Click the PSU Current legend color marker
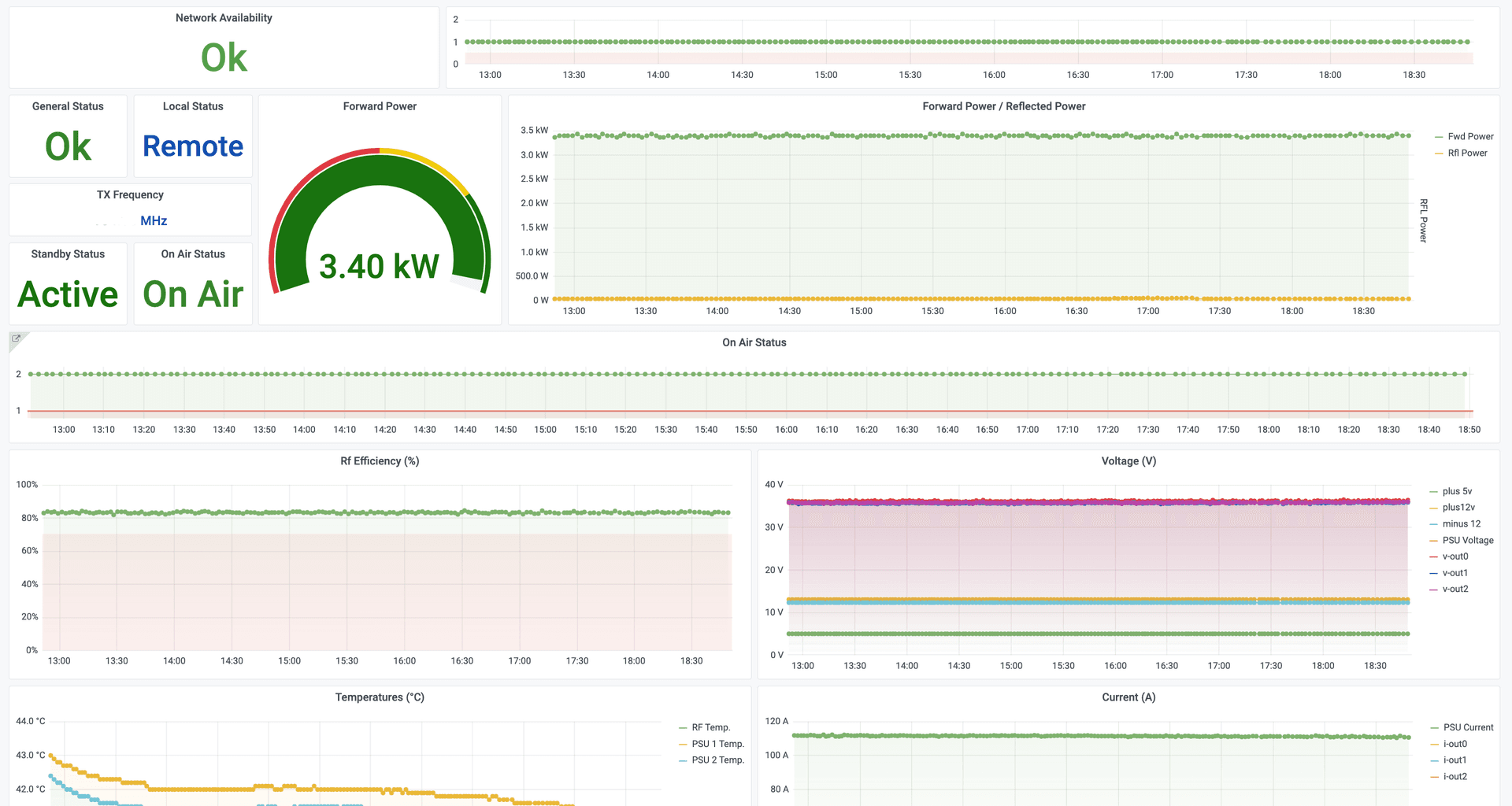This screenshot has height=806, width=1512. (1435, 727)
